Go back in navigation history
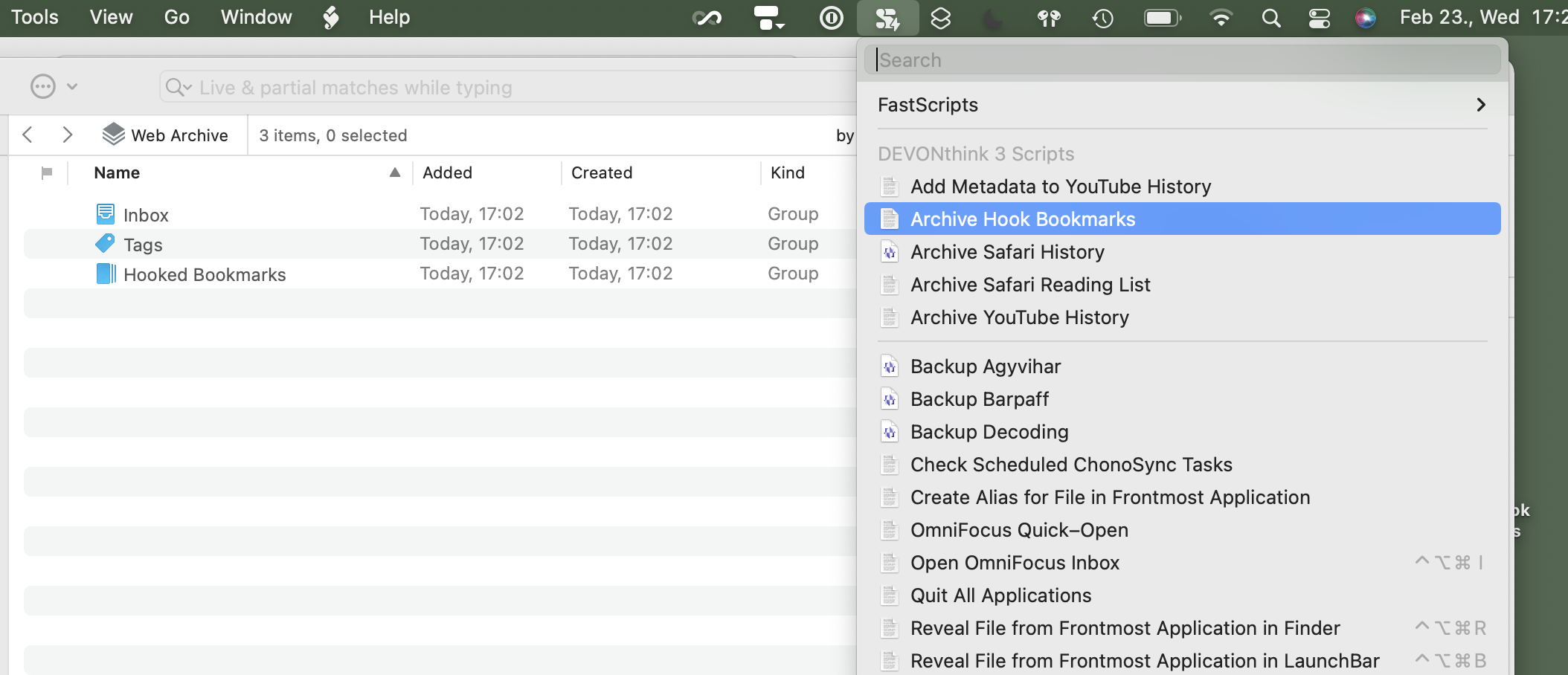This screenshot has width=1568, height=675. point(28,135)
